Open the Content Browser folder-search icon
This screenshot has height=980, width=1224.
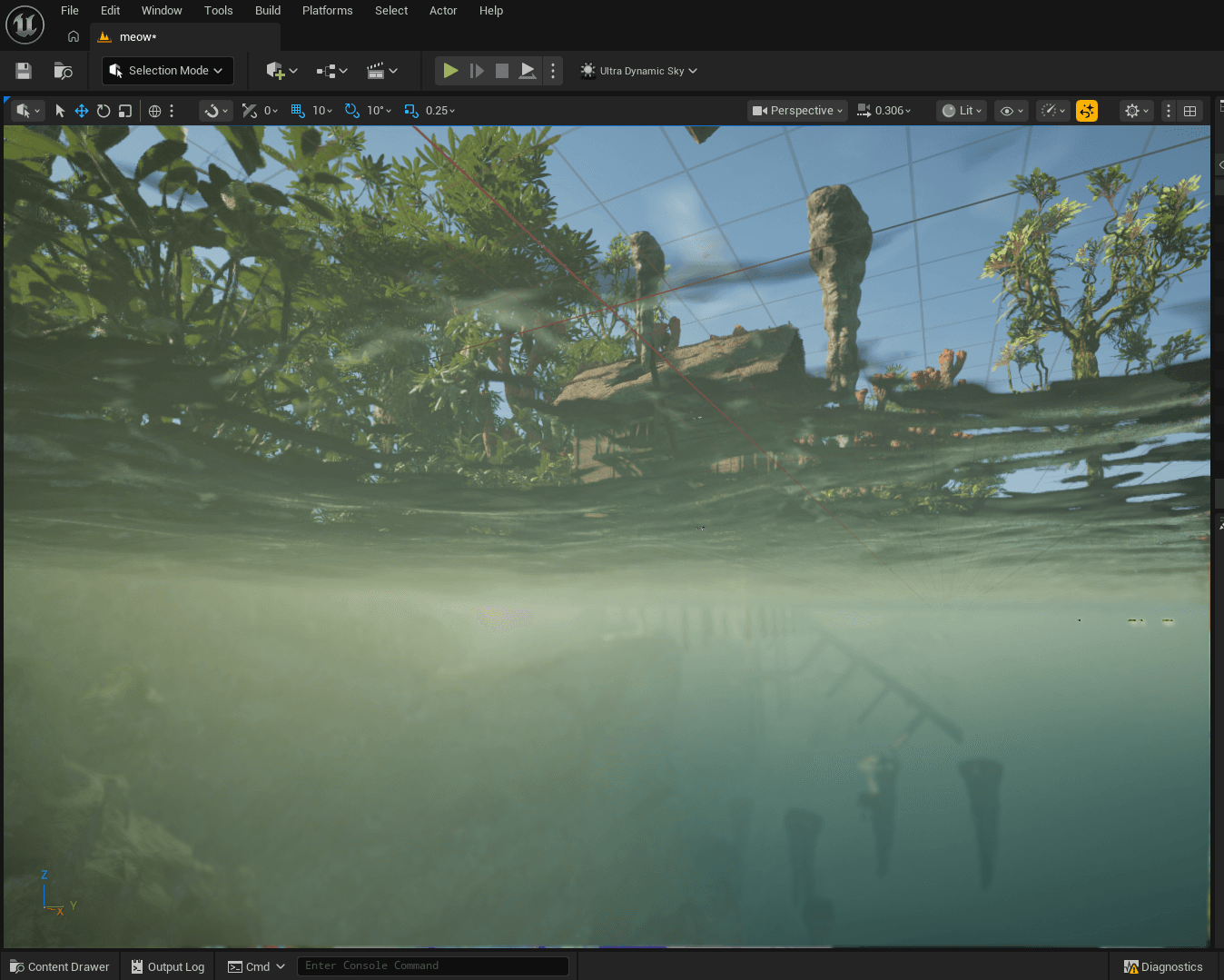pyautogui.click(x=63, y=71)
